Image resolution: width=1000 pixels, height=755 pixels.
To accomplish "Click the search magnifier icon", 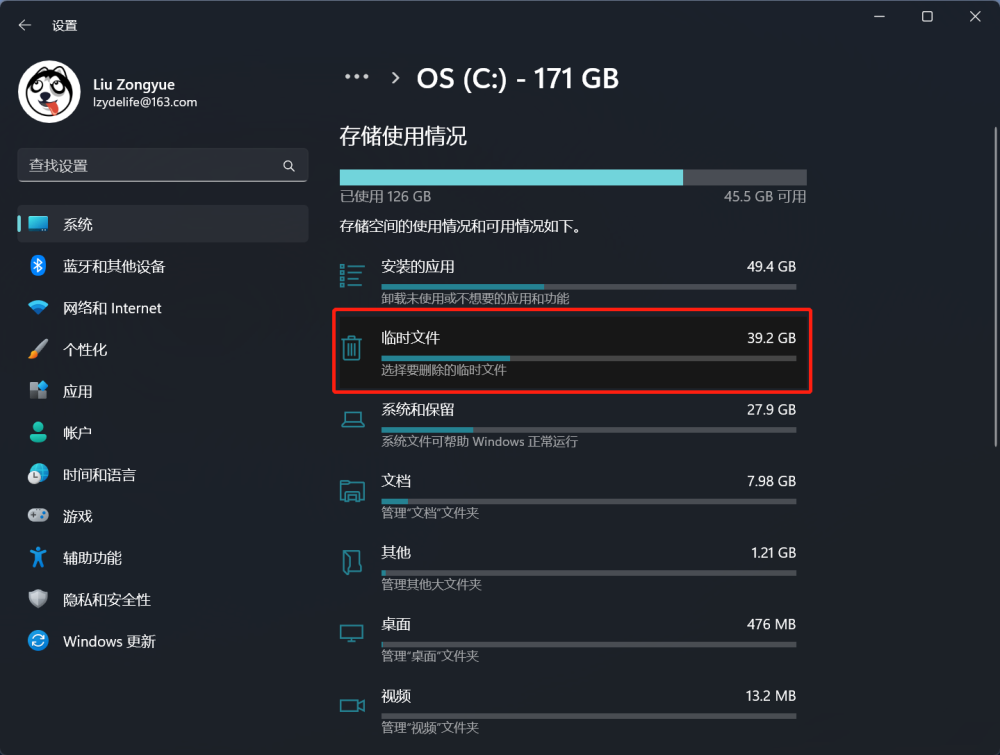I will coord(289,166).
